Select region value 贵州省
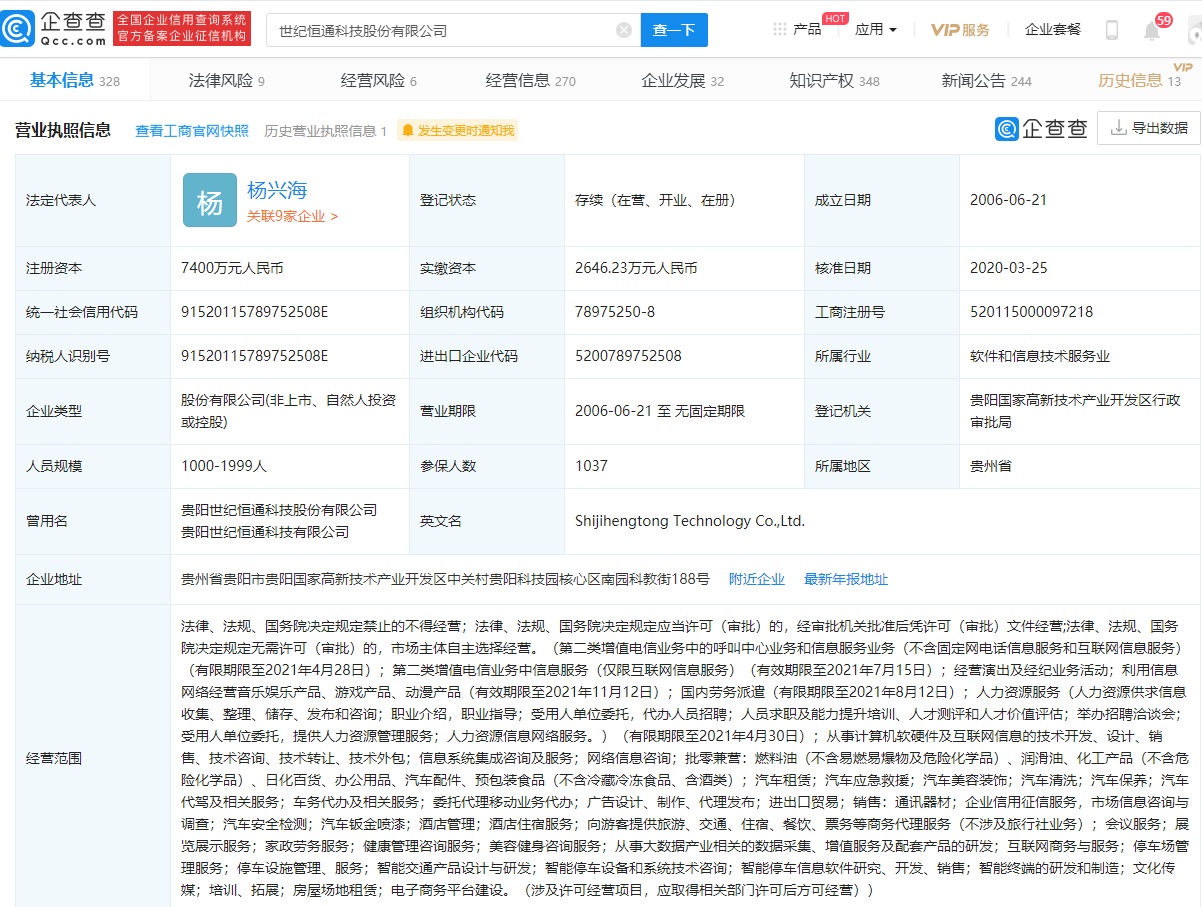1202x907 pixels. (990, 465)
